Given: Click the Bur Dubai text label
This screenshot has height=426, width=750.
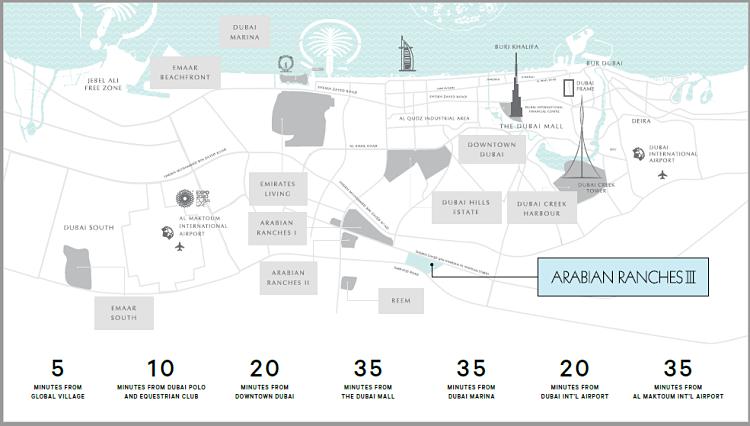Looking at the screenshot, I should [x=605, y=63].
